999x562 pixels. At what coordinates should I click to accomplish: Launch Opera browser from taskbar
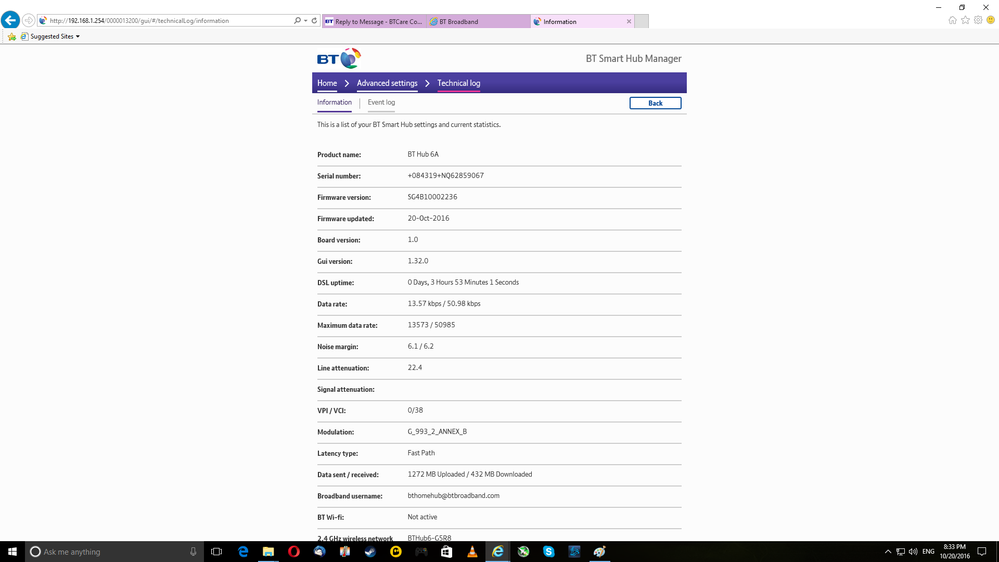294,552
